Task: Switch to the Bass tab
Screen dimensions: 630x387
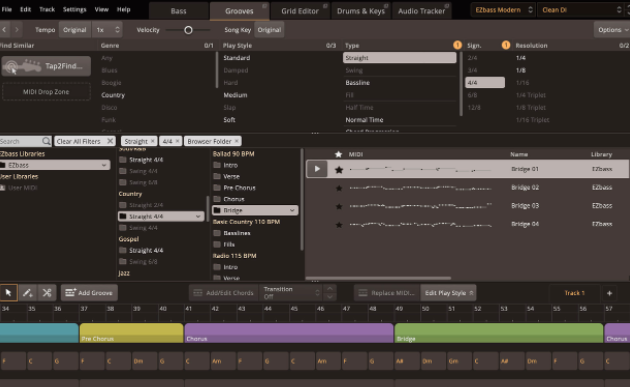Action: tap(178, 11)
